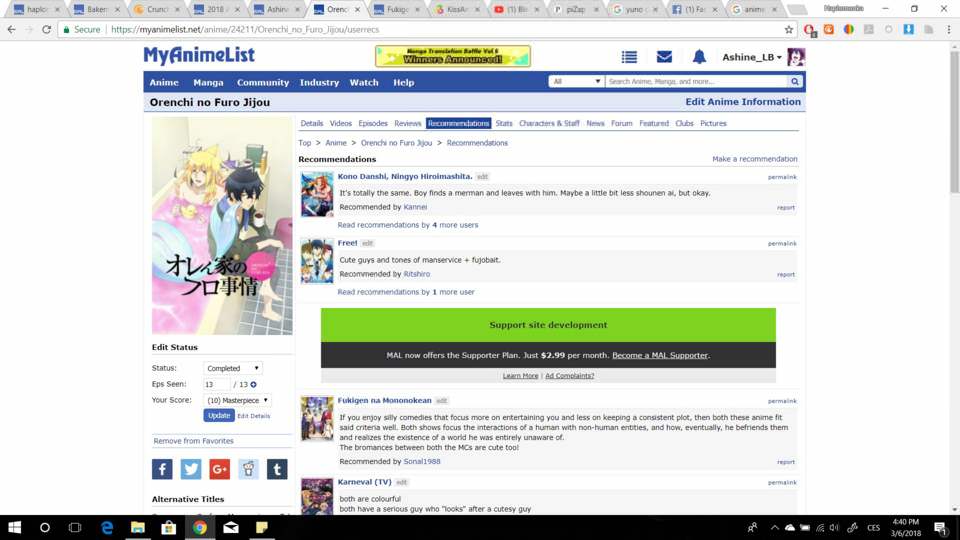The height and width of the screenshot is (540, 960).
Task: Open the search category All dropdown
Action: tap(576, 82)
